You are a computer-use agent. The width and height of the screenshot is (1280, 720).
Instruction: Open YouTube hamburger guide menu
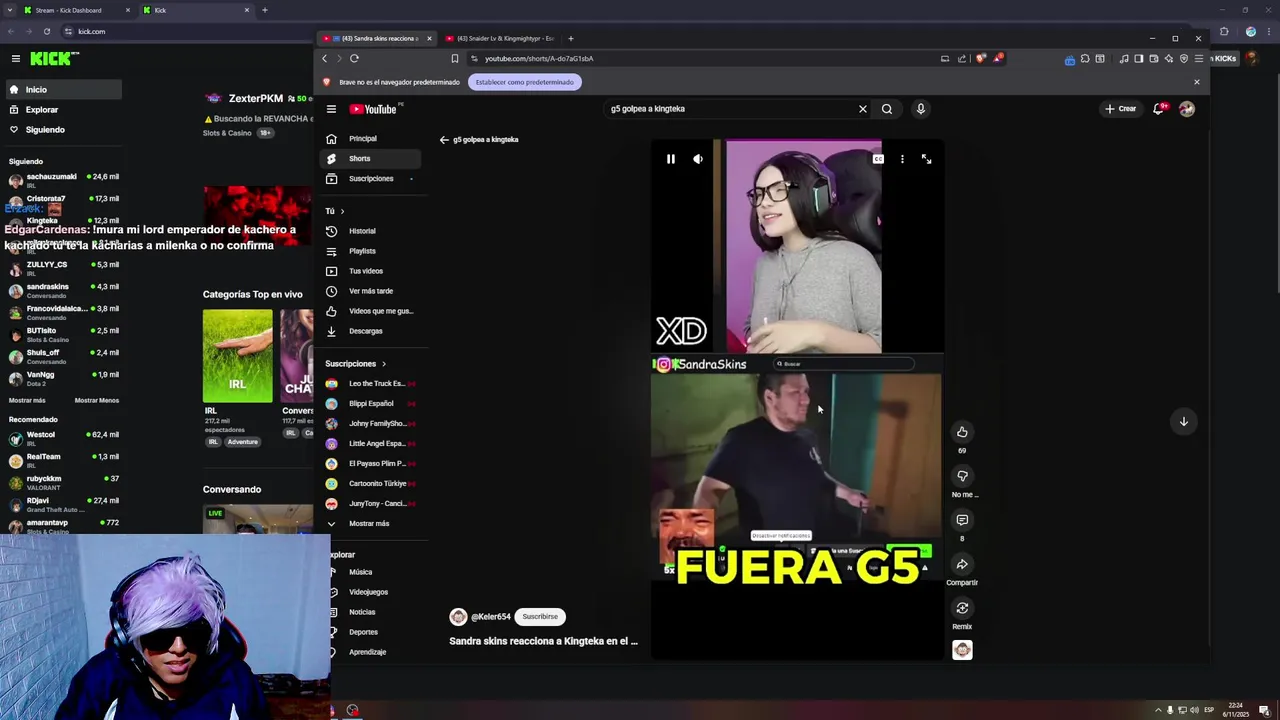tap(331, 109)
